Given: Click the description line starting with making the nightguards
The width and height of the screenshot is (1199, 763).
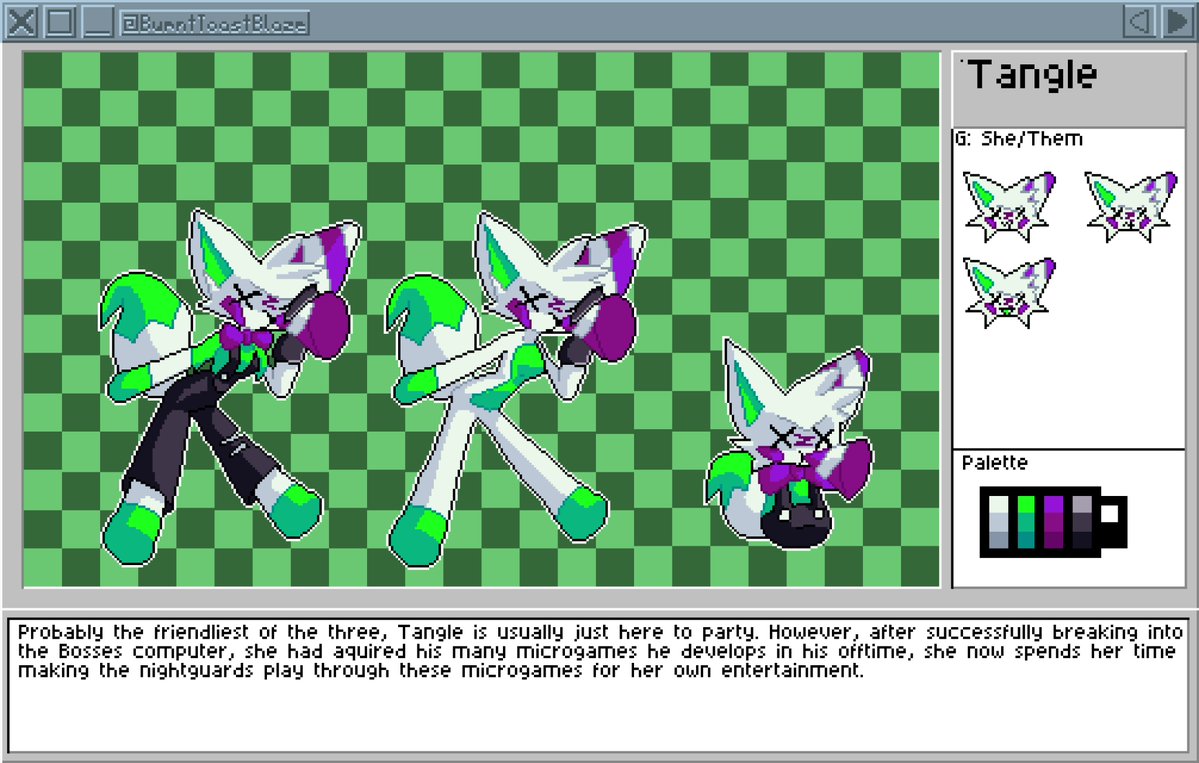Looking at the screenshot, I should pos(440,670).
